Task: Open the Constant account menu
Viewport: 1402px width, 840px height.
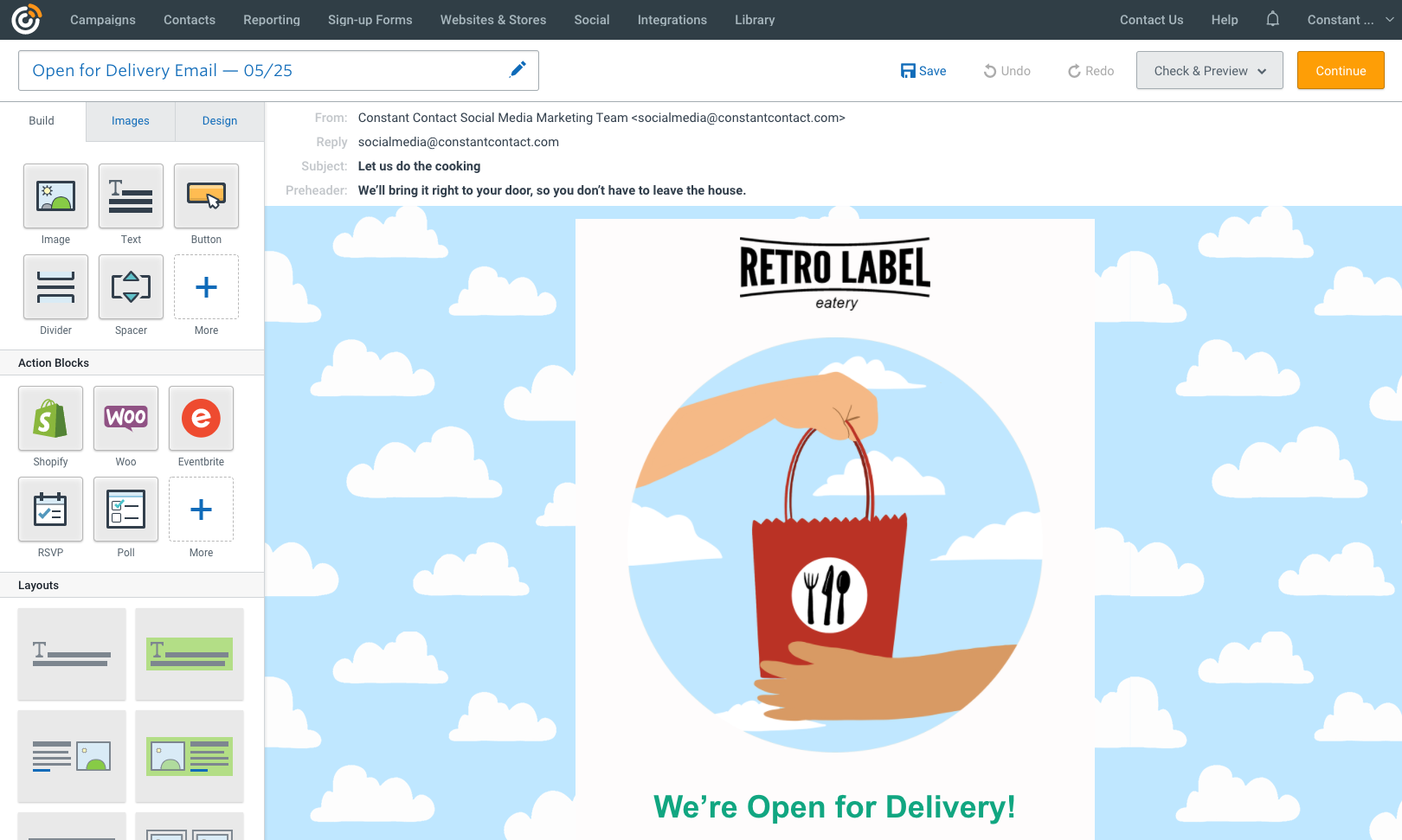Action: coord(1350,20)
